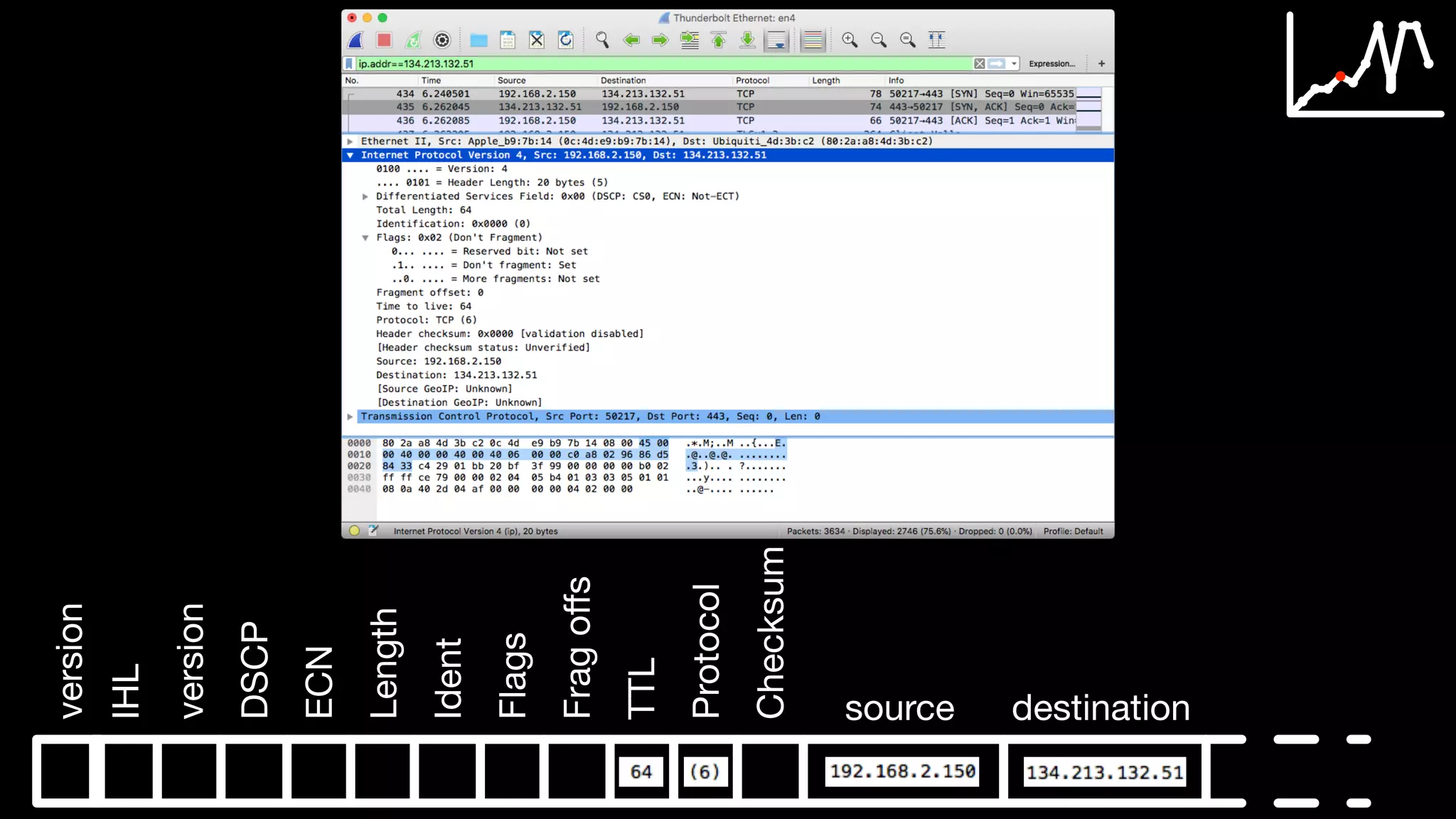Sort by the Time column header
Screen dimensions: 1456x819
pyautogui.click(x=456, y=80)
